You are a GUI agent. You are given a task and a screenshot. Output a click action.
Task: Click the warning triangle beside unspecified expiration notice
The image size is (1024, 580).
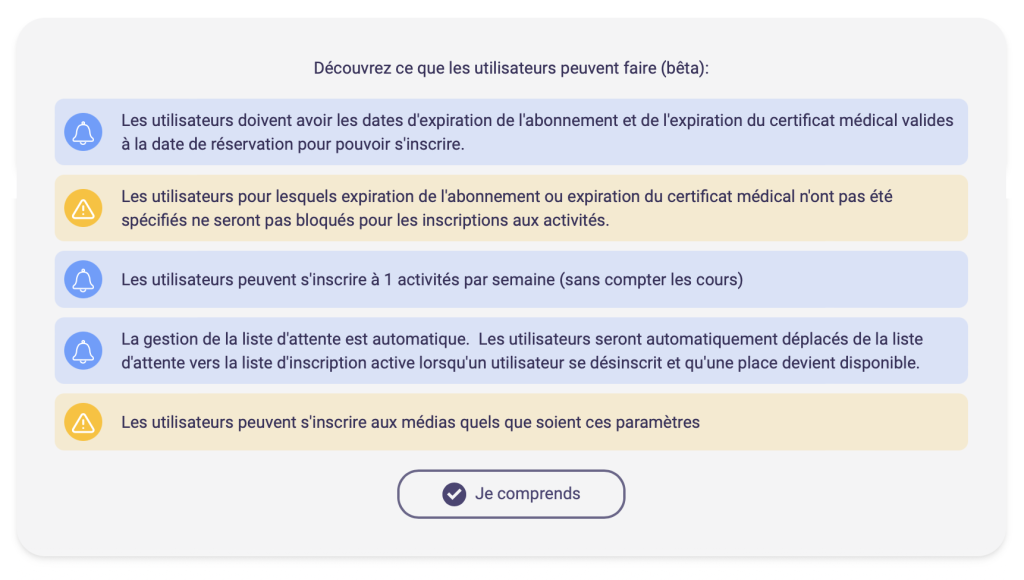coord(83,208)
